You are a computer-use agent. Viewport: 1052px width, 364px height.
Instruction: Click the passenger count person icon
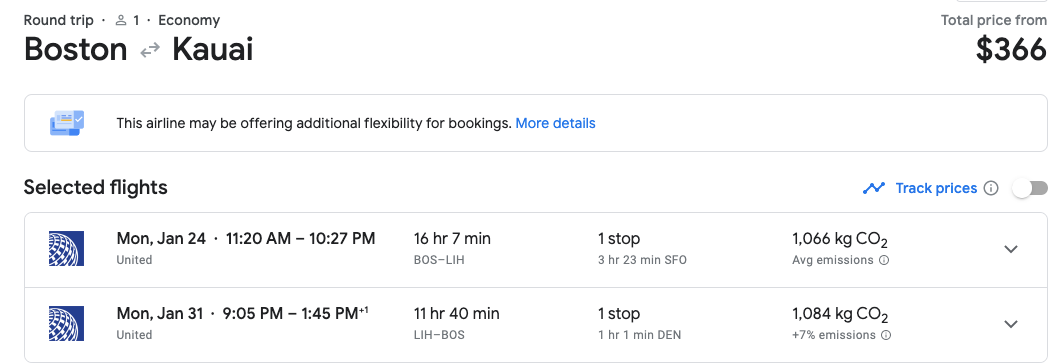click(x=121, y=21)
